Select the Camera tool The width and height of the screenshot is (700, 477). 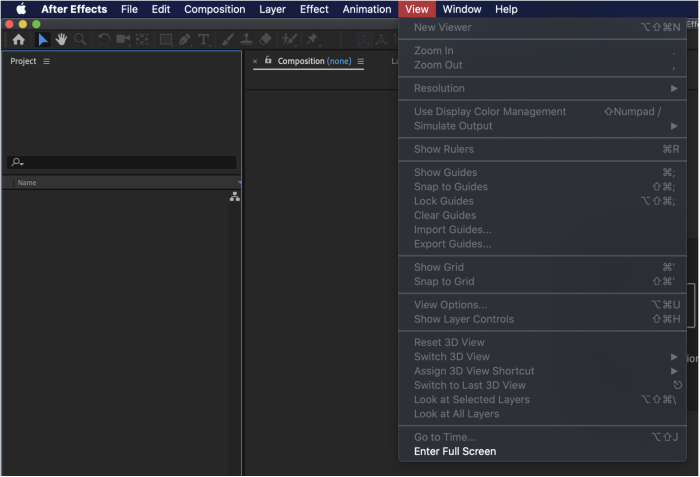(123, 40)
